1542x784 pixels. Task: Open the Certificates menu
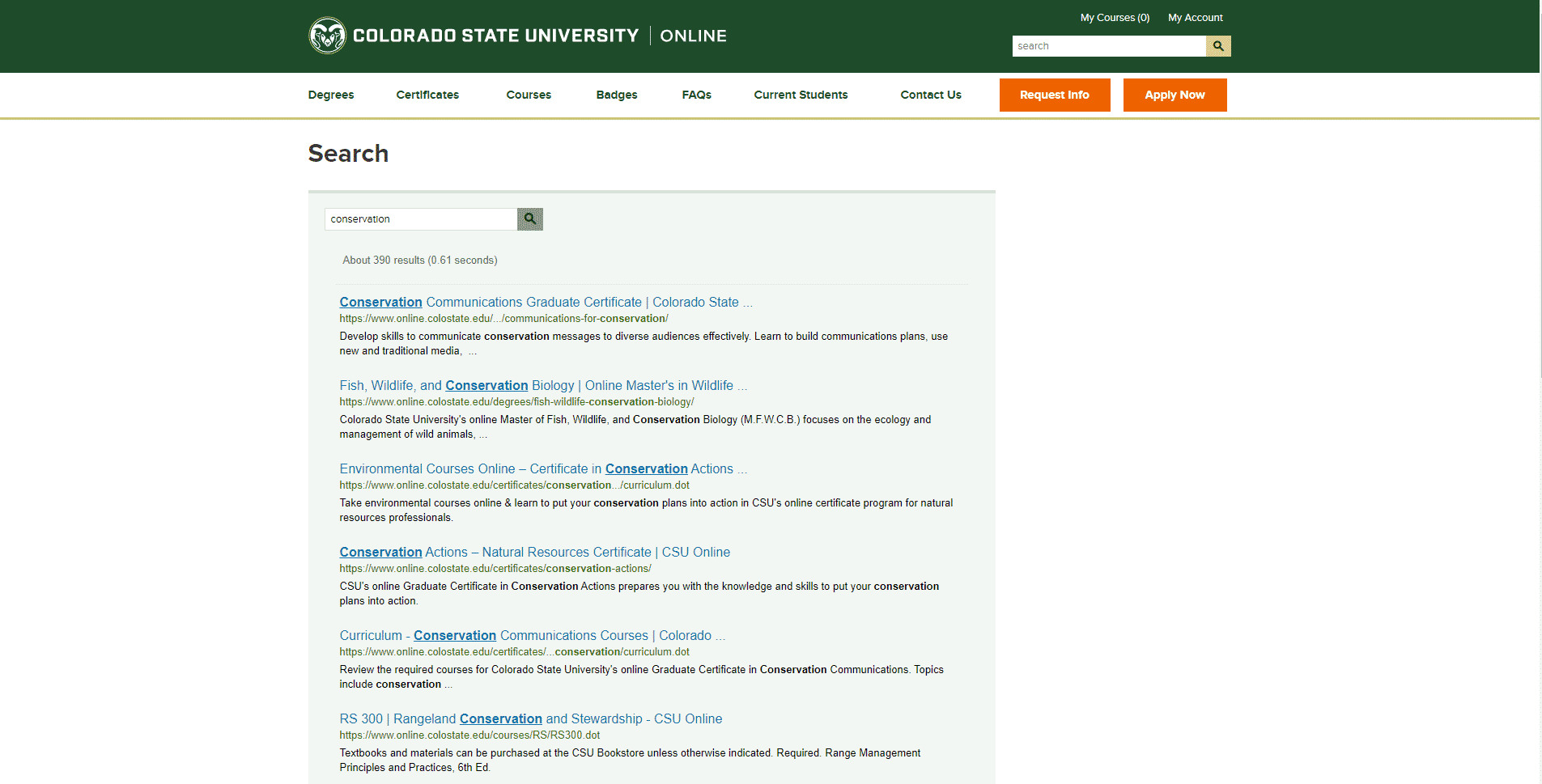[427, 95]
